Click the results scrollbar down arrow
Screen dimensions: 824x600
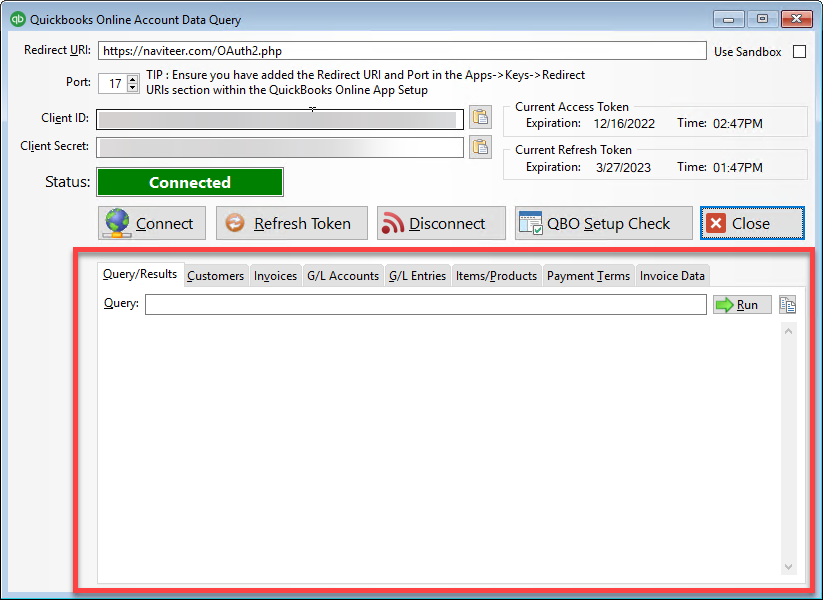point(788,566)
